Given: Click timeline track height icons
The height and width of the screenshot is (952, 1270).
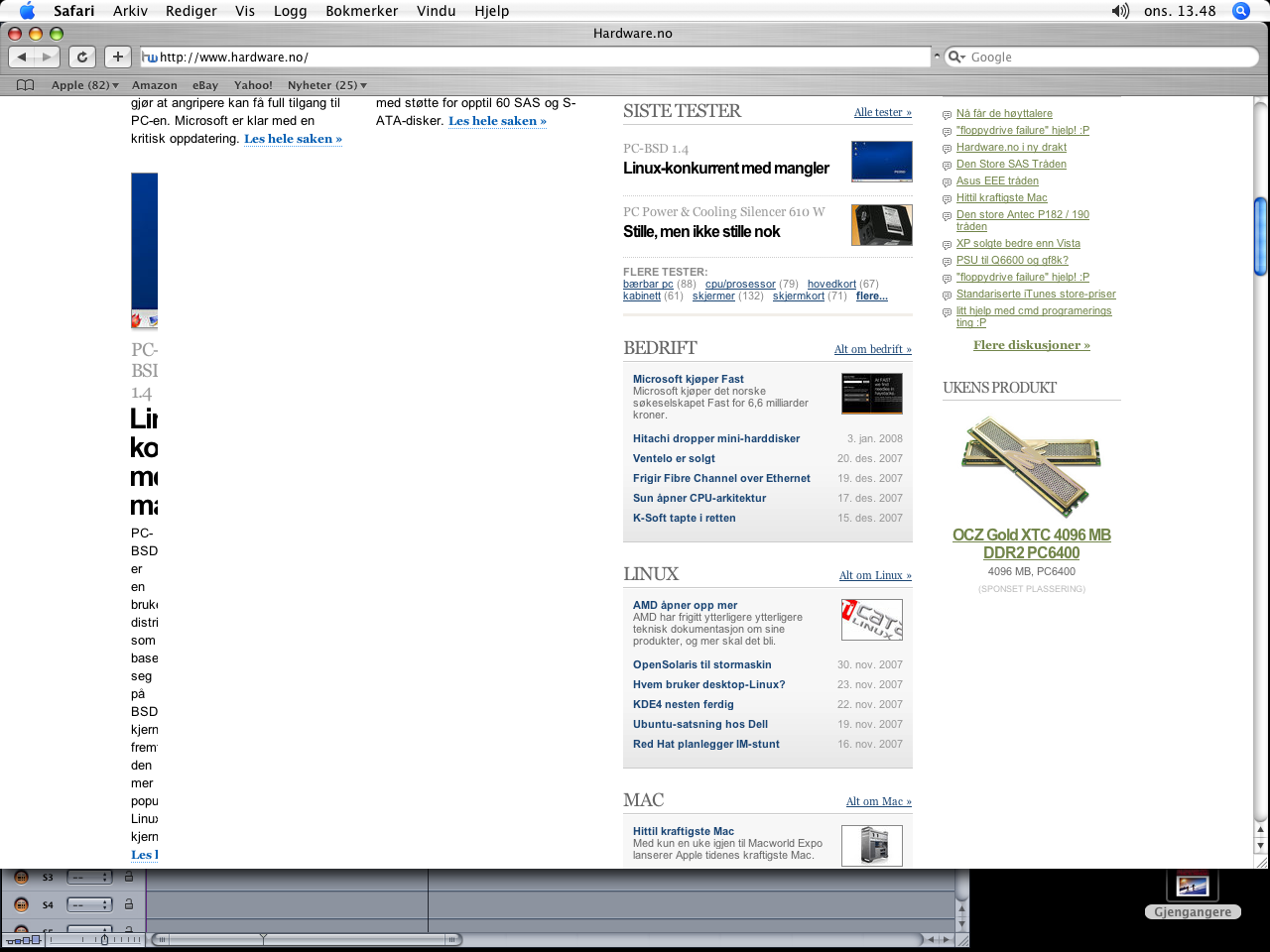Looking at the screenshot, I should coord(23,939).
